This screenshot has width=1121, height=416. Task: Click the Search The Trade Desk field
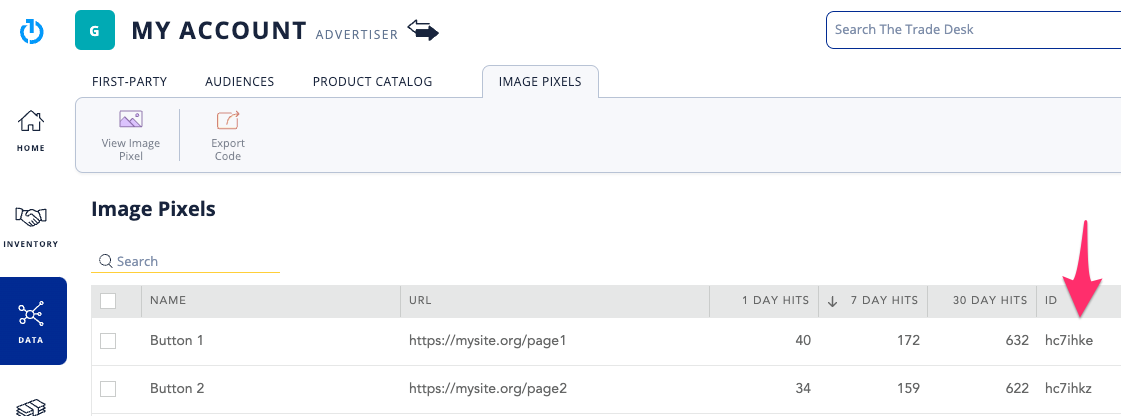[972, 30]
